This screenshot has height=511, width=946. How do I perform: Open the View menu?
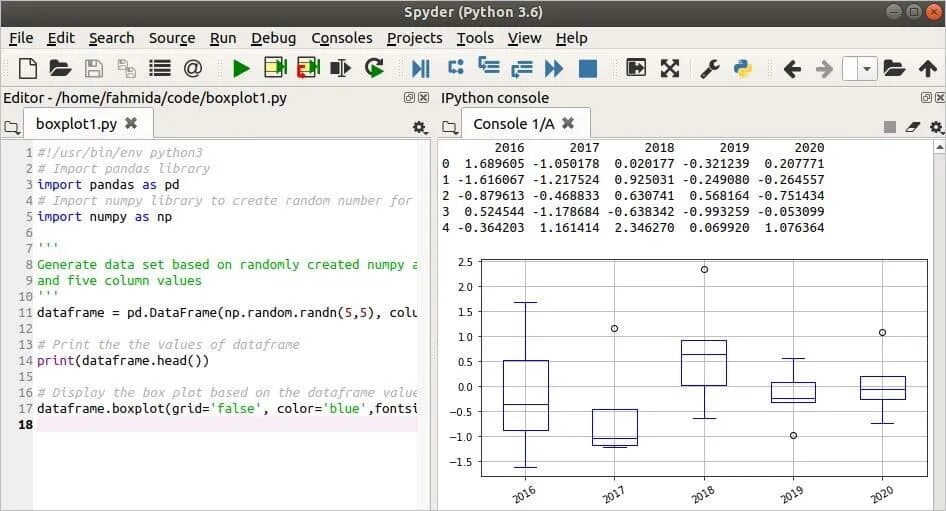click(524, 38)
